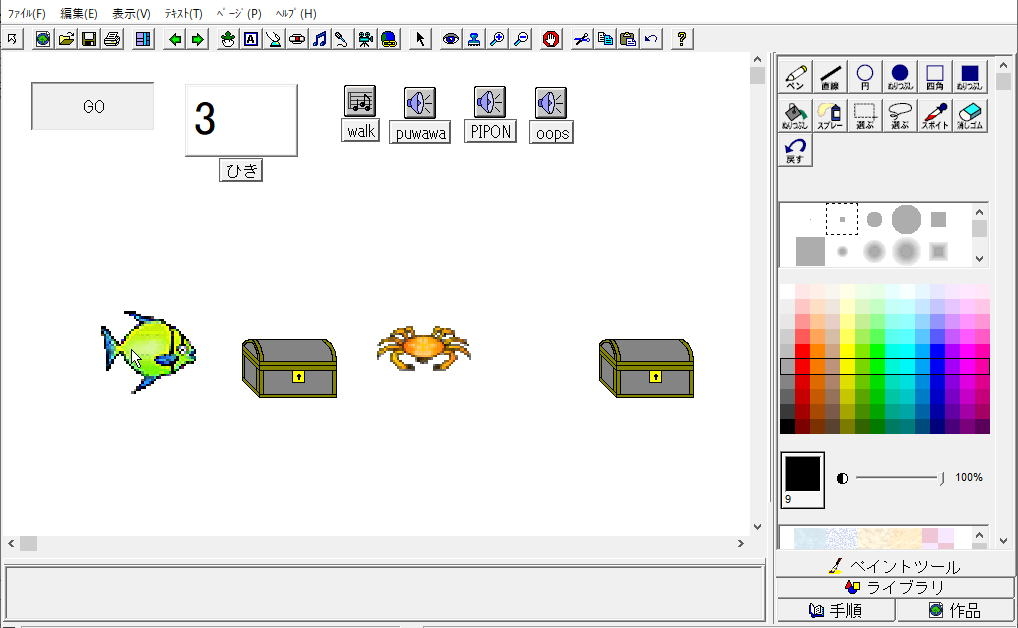Select the スプレー spray can tool
The height and width of the screenshot is (628, 1018).
coord(830,116)
